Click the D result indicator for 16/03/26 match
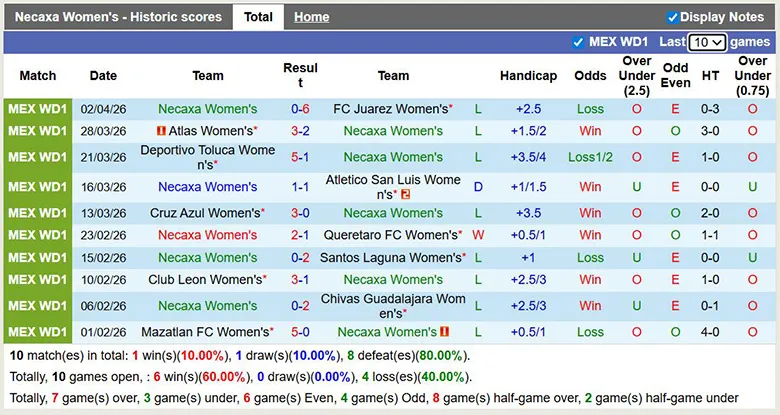The image size is (780, 415). point(478,187)
